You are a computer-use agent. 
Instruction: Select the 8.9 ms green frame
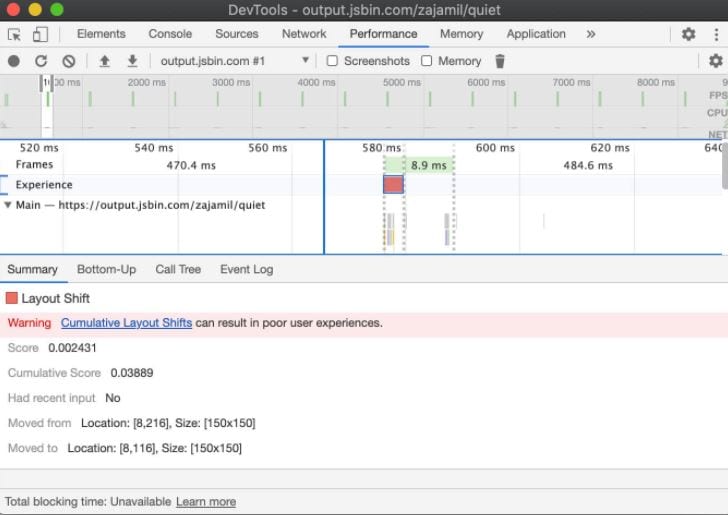[419, 165]
